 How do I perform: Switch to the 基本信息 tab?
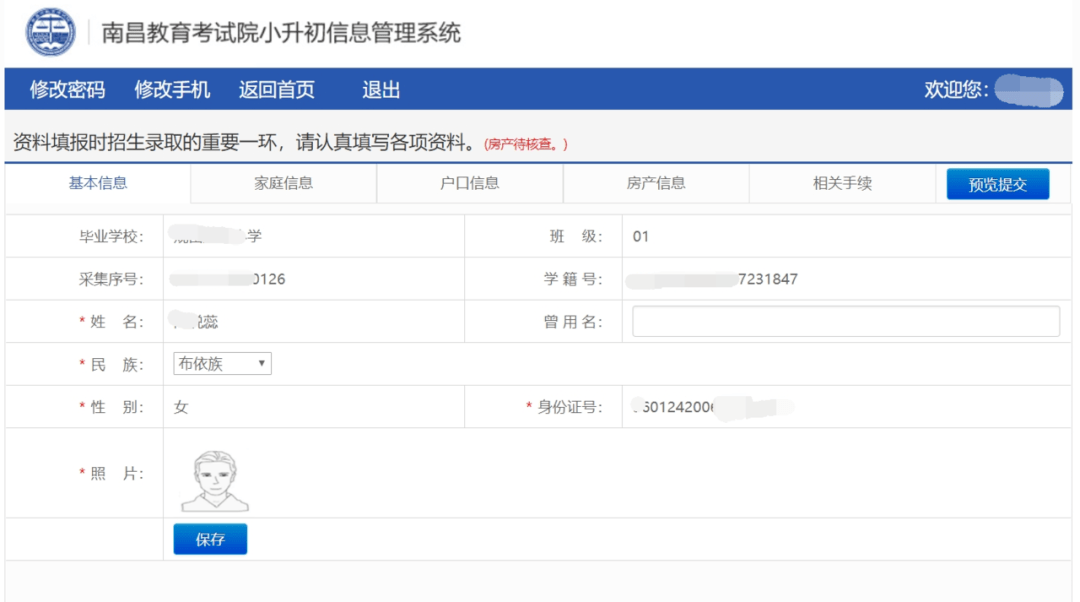(98, 183)
